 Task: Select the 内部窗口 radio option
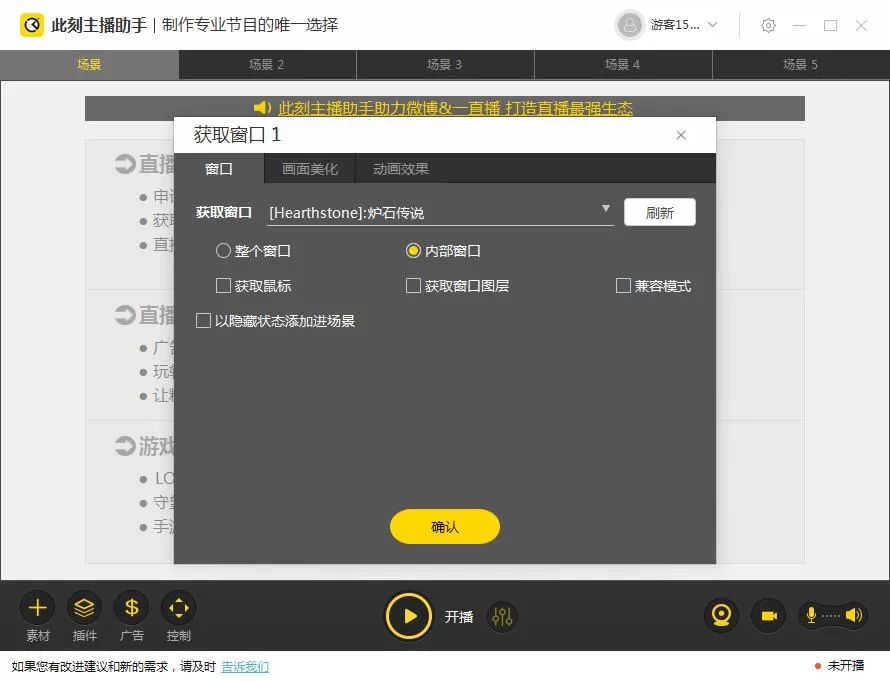tap(413, 251)
